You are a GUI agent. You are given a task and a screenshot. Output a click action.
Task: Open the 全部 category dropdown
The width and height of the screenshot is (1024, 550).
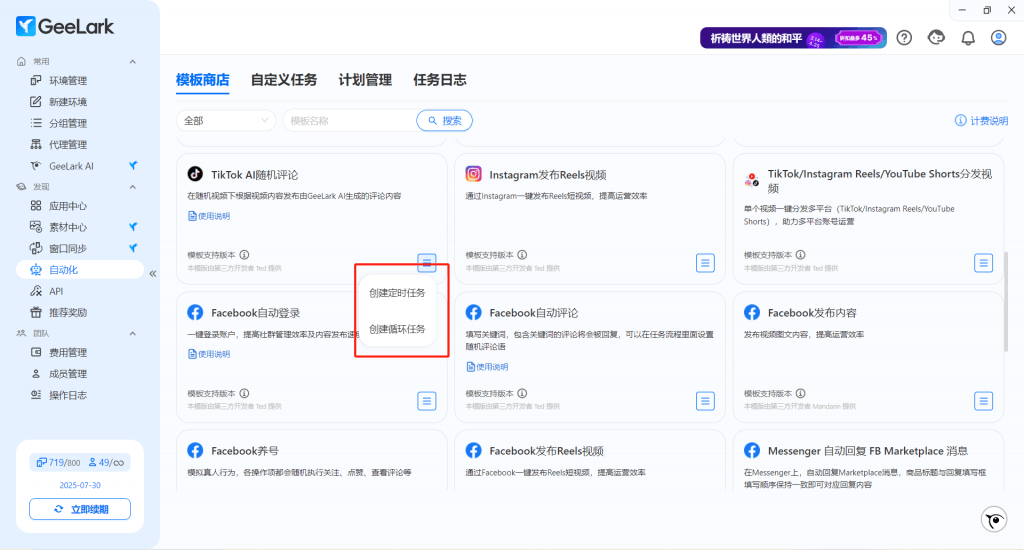(x=226, y=121)
